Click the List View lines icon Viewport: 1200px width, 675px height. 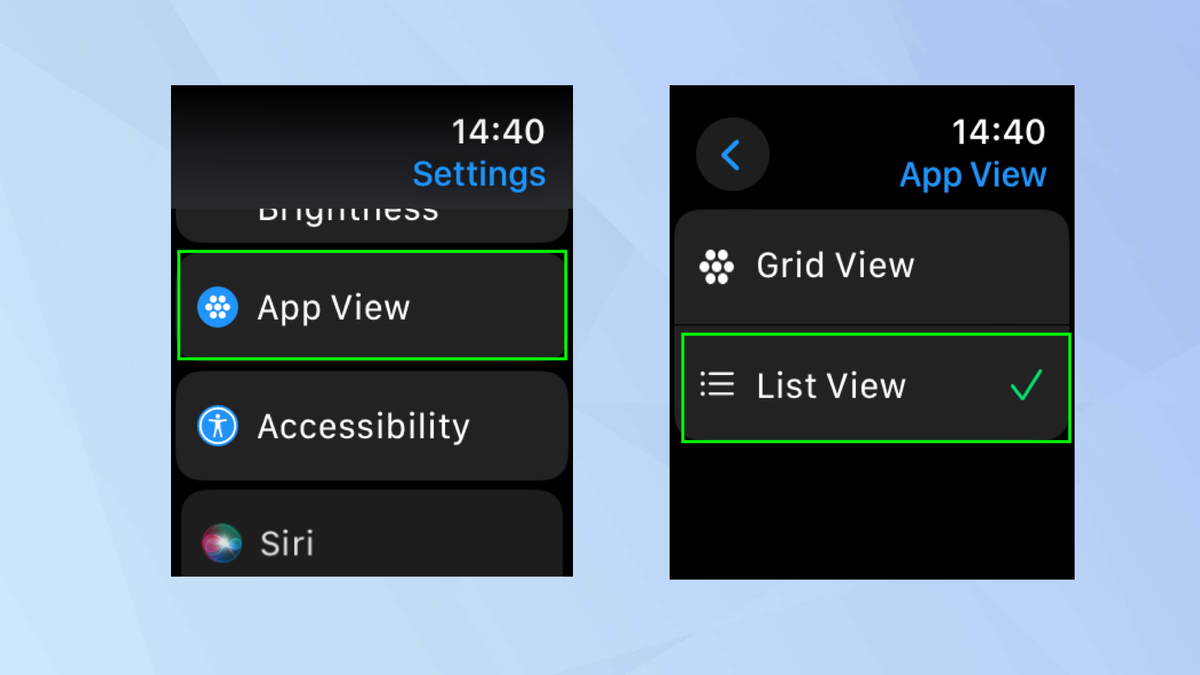tap(716, 385)
